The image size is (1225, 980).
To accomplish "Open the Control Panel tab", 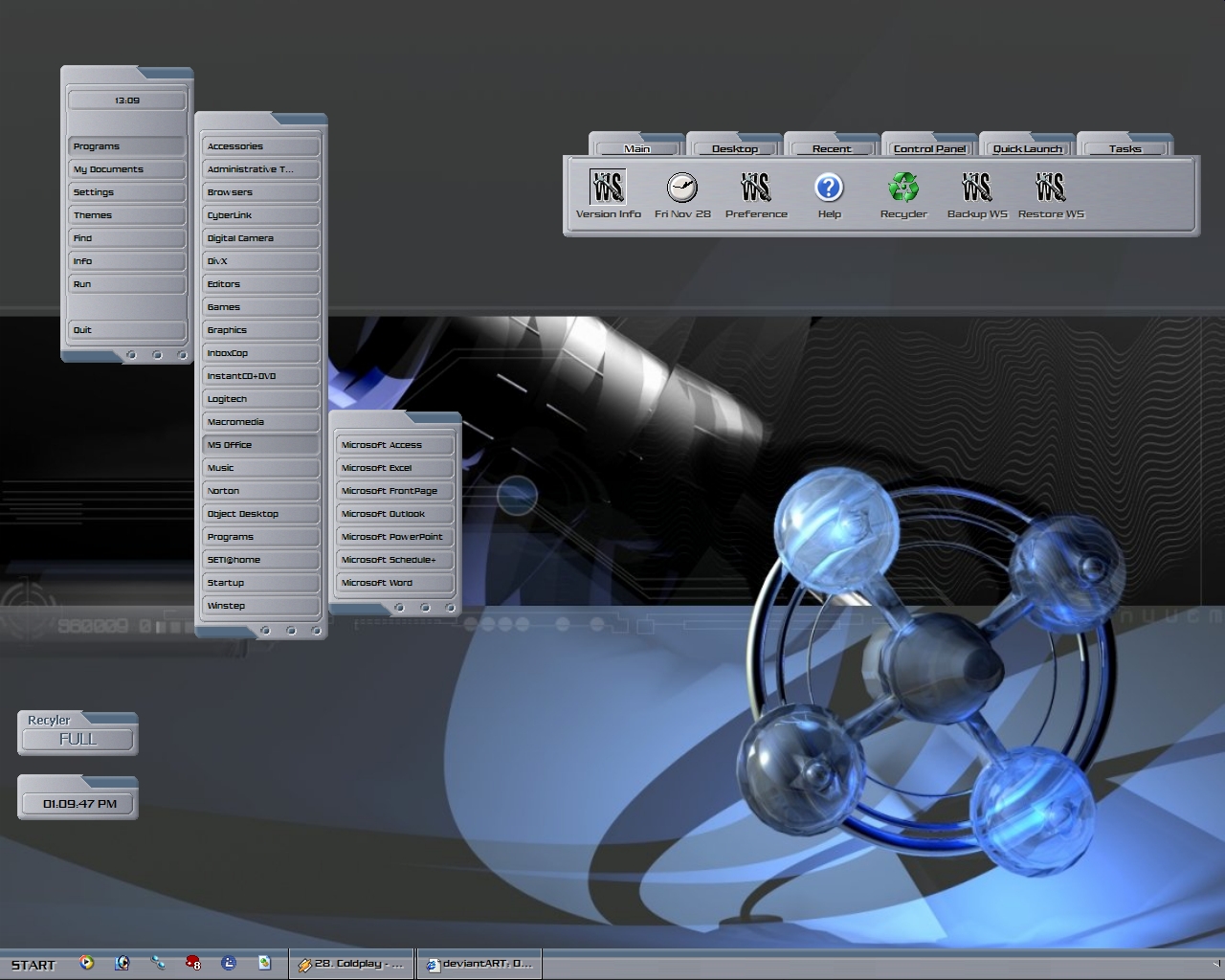I will pos(929,148).
